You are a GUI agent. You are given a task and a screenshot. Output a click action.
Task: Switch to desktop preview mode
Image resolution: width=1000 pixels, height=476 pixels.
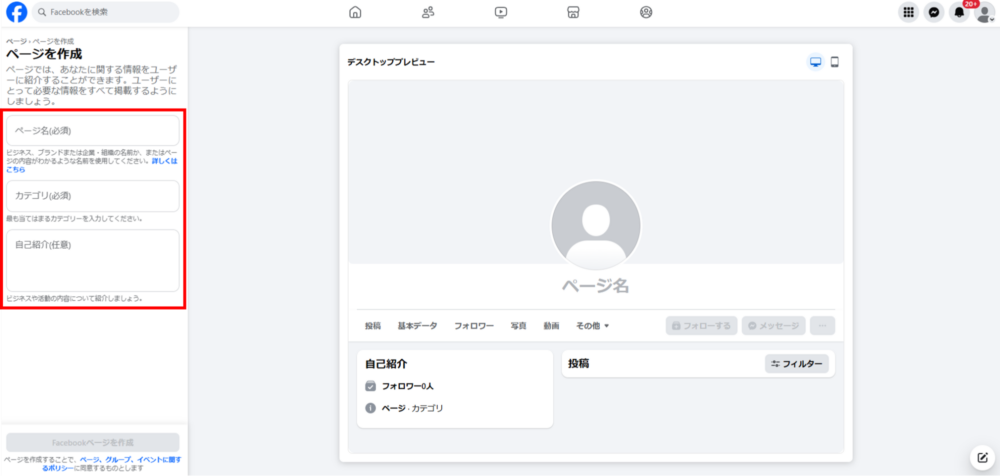[x=815, y=62]
